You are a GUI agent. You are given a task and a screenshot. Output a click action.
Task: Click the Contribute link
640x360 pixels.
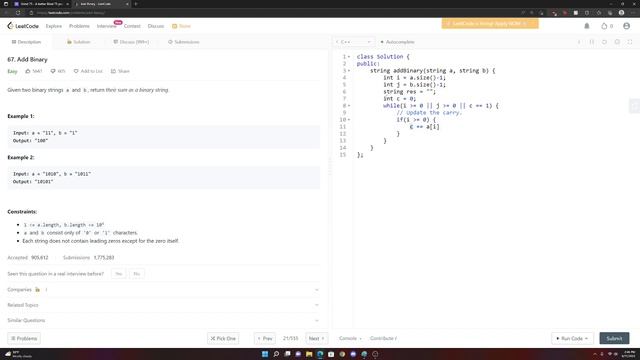pos(383,338)
